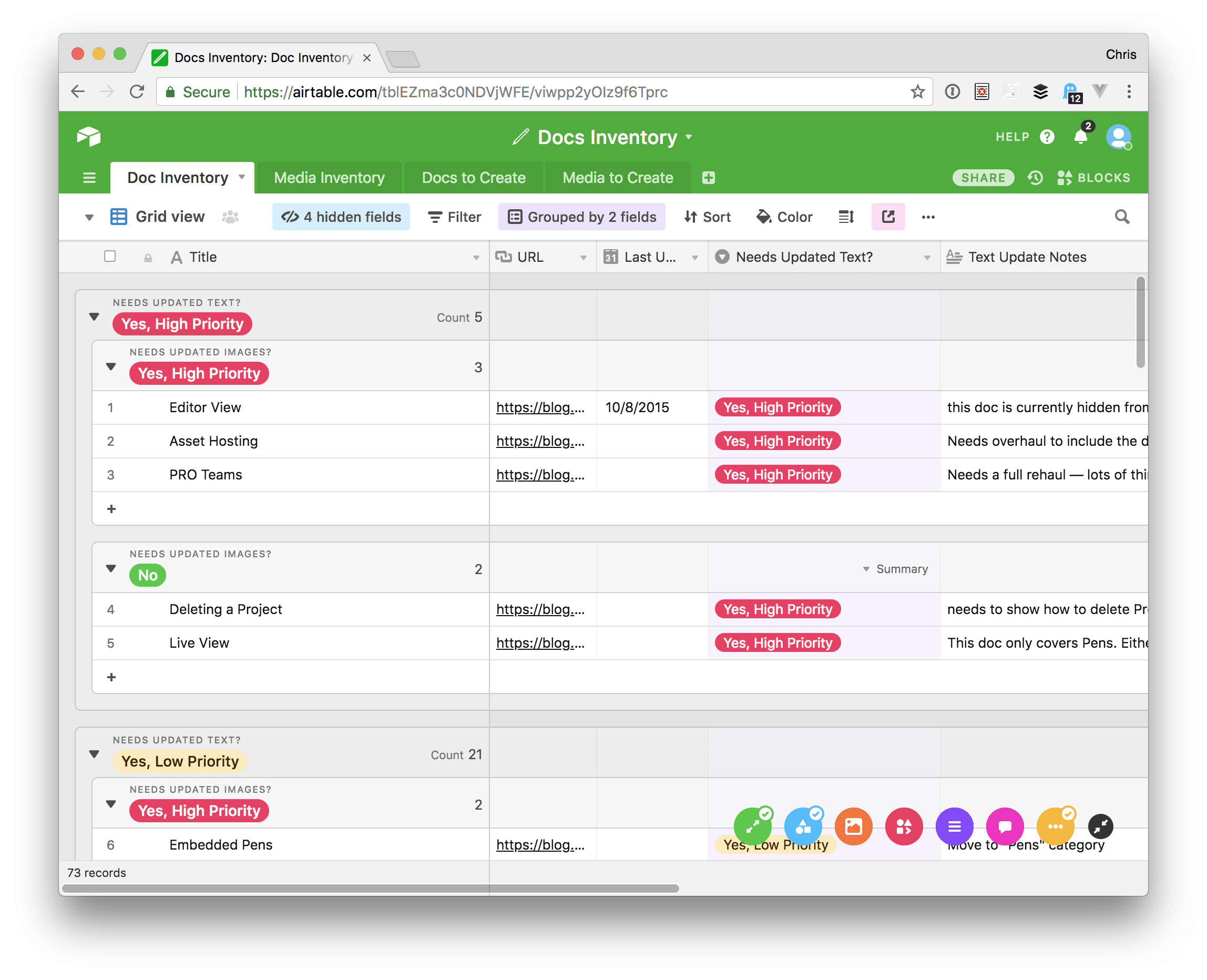Open Grouped by 2 fields settings
The image size is (1207, 980).
[581, 217]
